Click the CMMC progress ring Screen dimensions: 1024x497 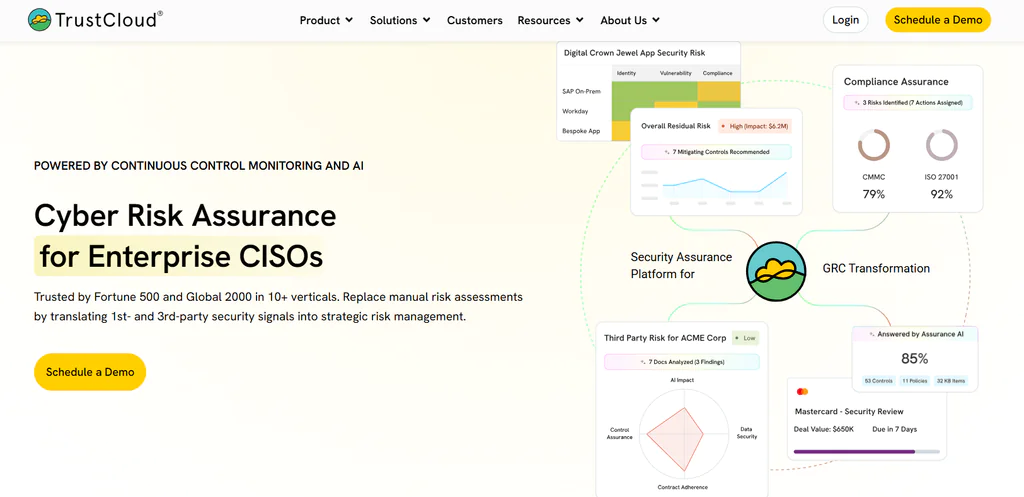(873, 145)
